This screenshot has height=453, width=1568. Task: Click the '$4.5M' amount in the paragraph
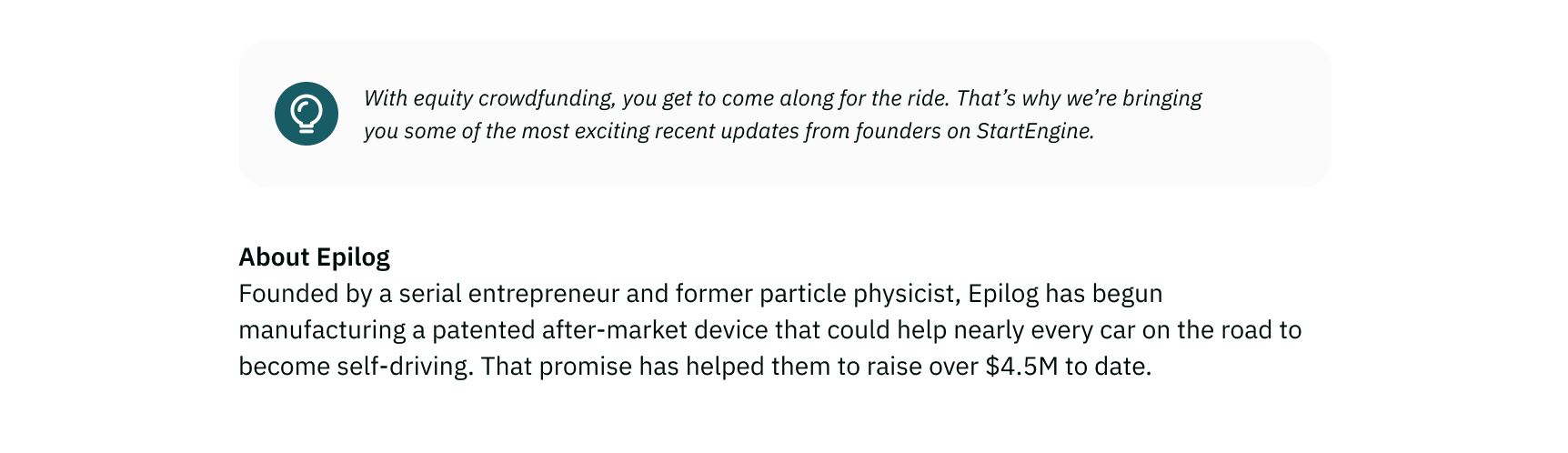tap(1021, 367)
